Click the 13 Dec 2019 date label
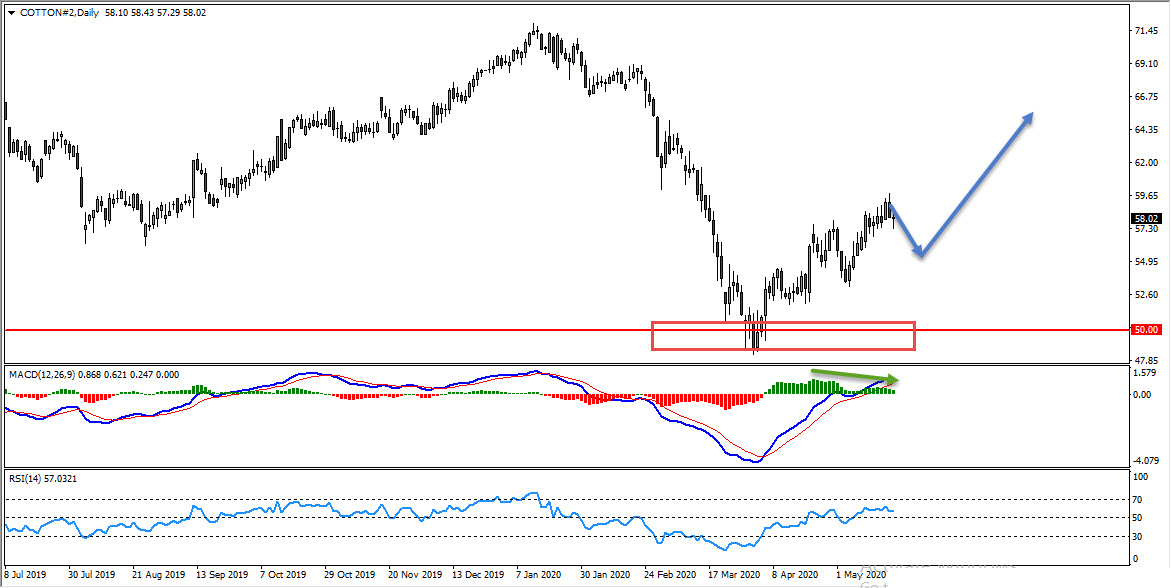This screenshot has height=588, width=1171. tap(479, 576)
